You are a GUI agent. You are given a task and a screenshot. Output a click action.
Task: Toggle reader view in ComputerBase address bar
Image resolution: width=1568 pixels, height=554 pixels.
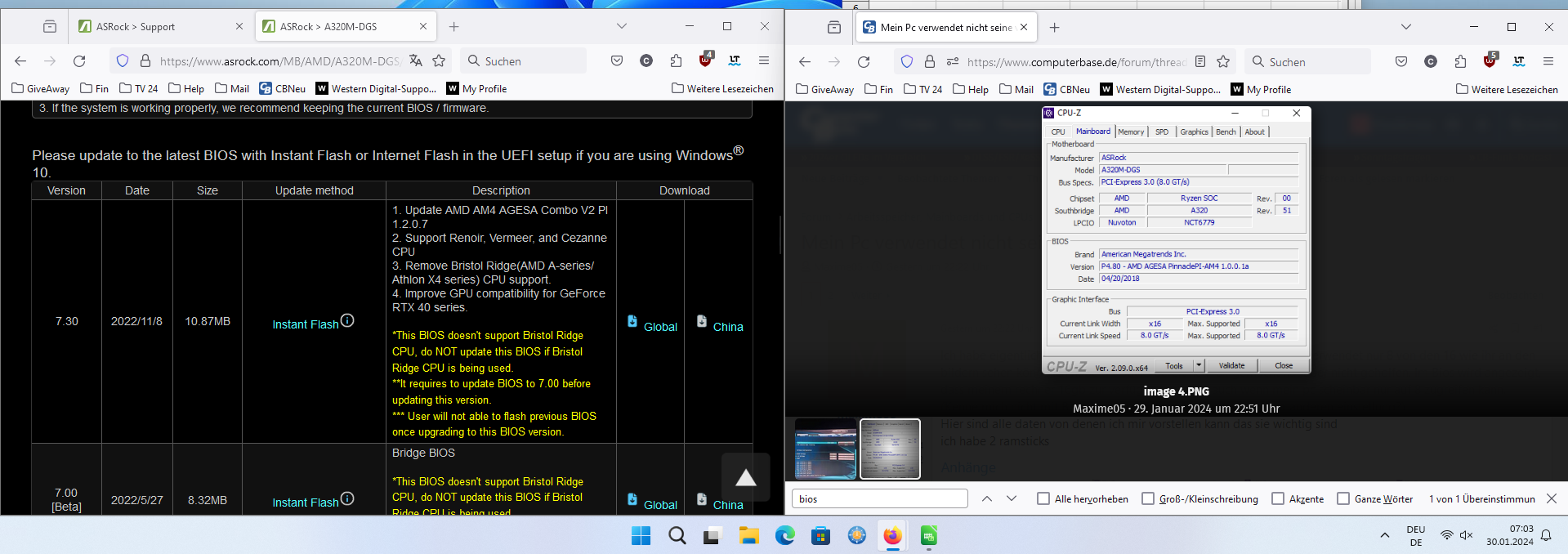click(1200, 61)
